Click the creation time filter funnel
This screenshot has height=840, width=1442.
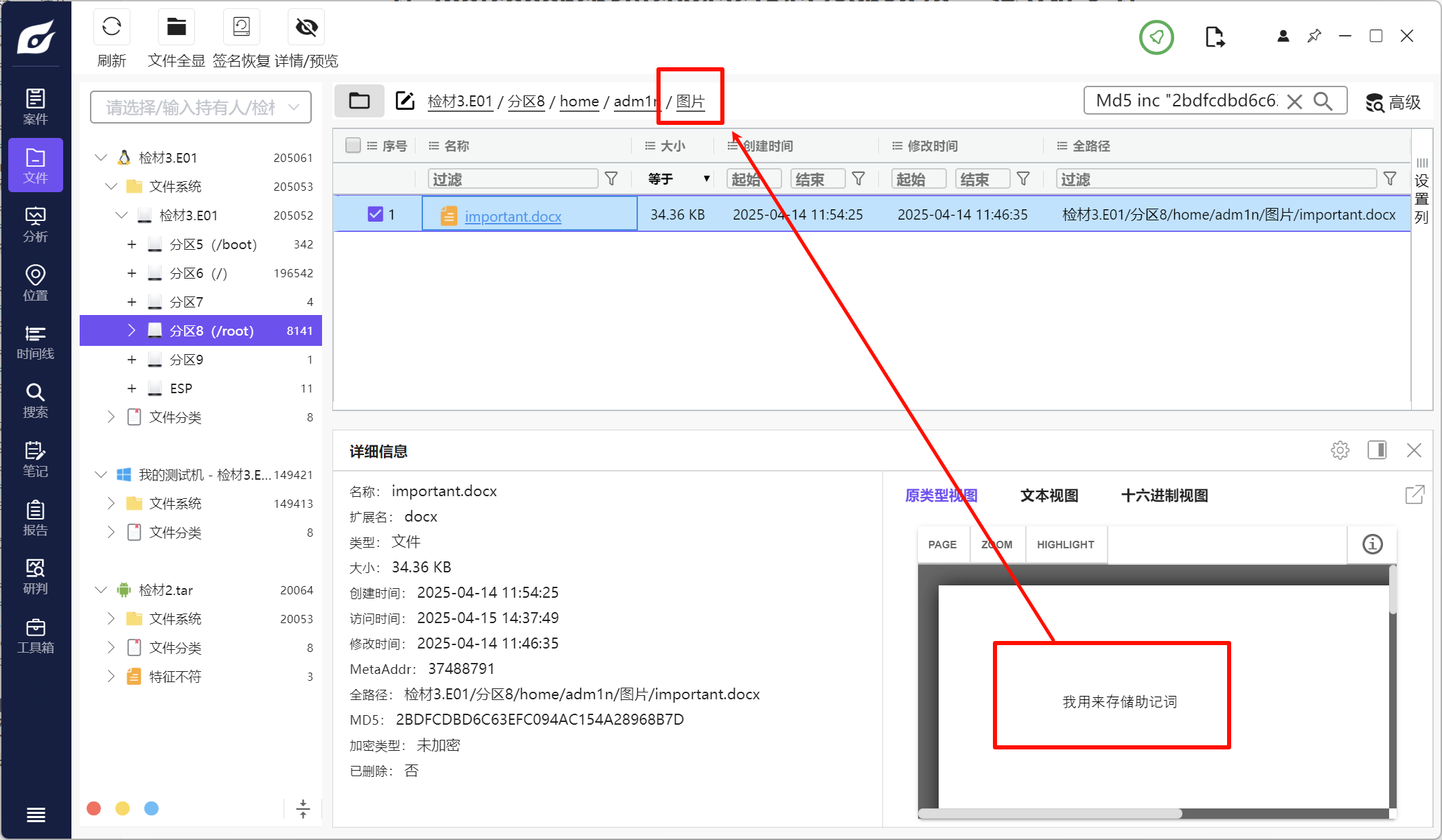858,179
